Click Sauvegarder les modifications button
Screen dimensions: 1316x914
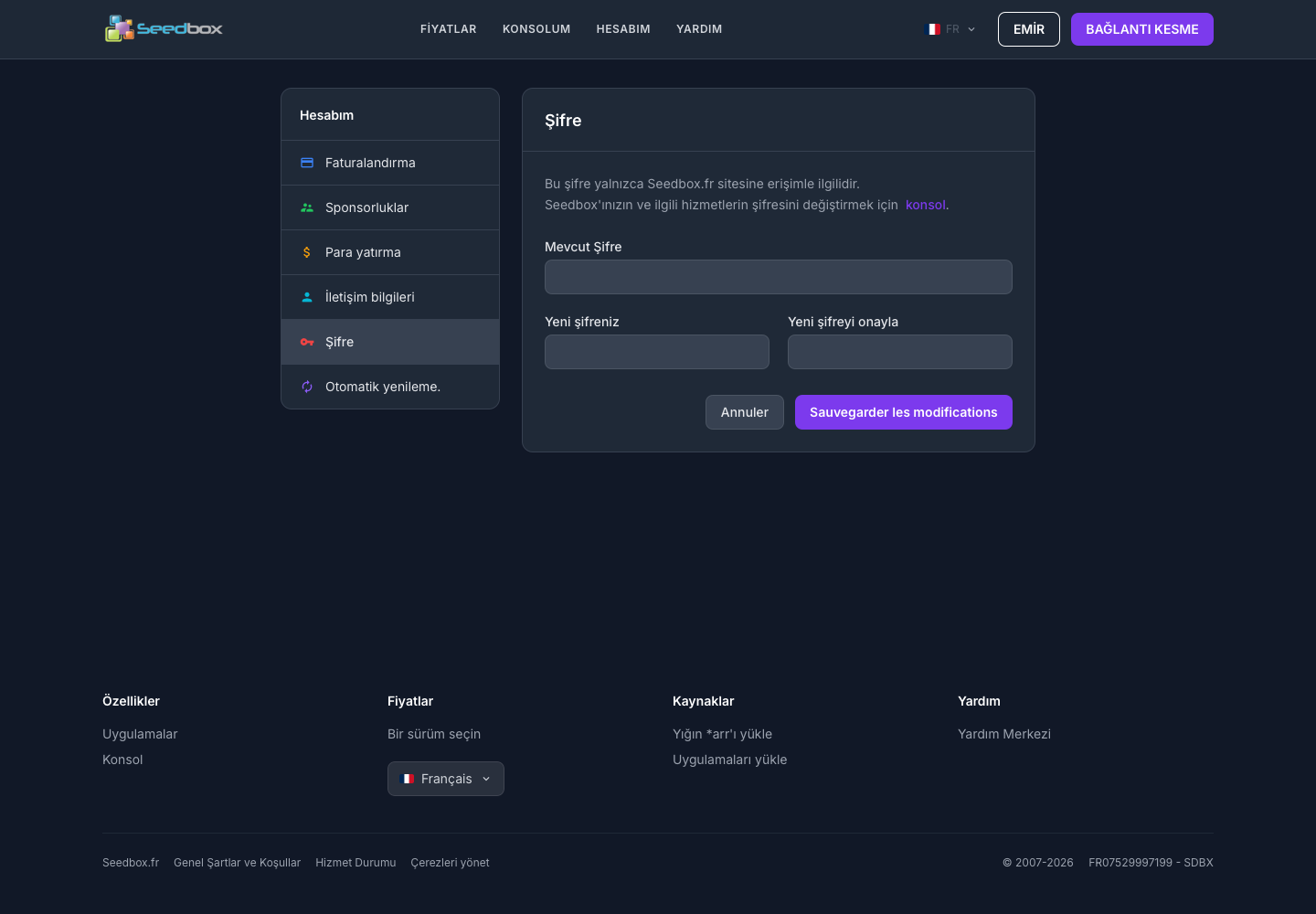coord(904,412)
